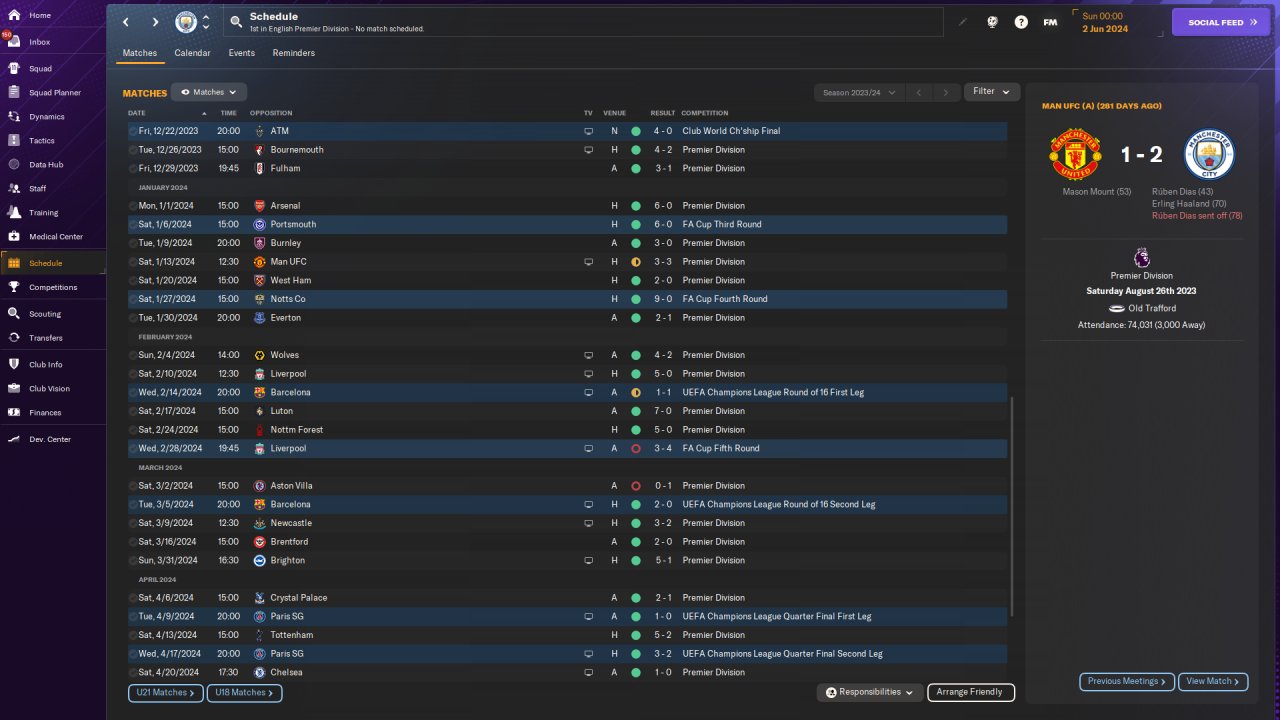The width and height of the screenshot is (1280, 720).
Task: Open the Medical Center
Action: 53,237
